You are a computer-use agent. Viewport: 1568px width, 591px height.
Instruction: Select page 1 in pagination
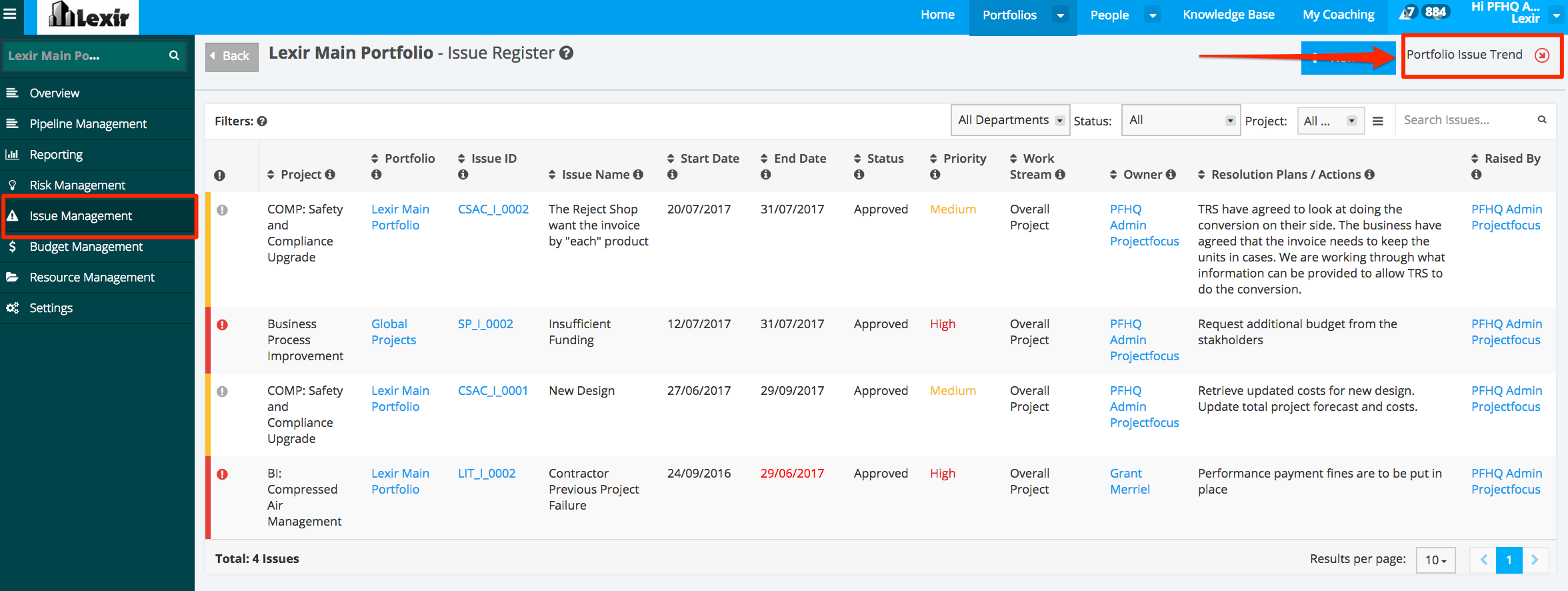[x=1509, y=560]
